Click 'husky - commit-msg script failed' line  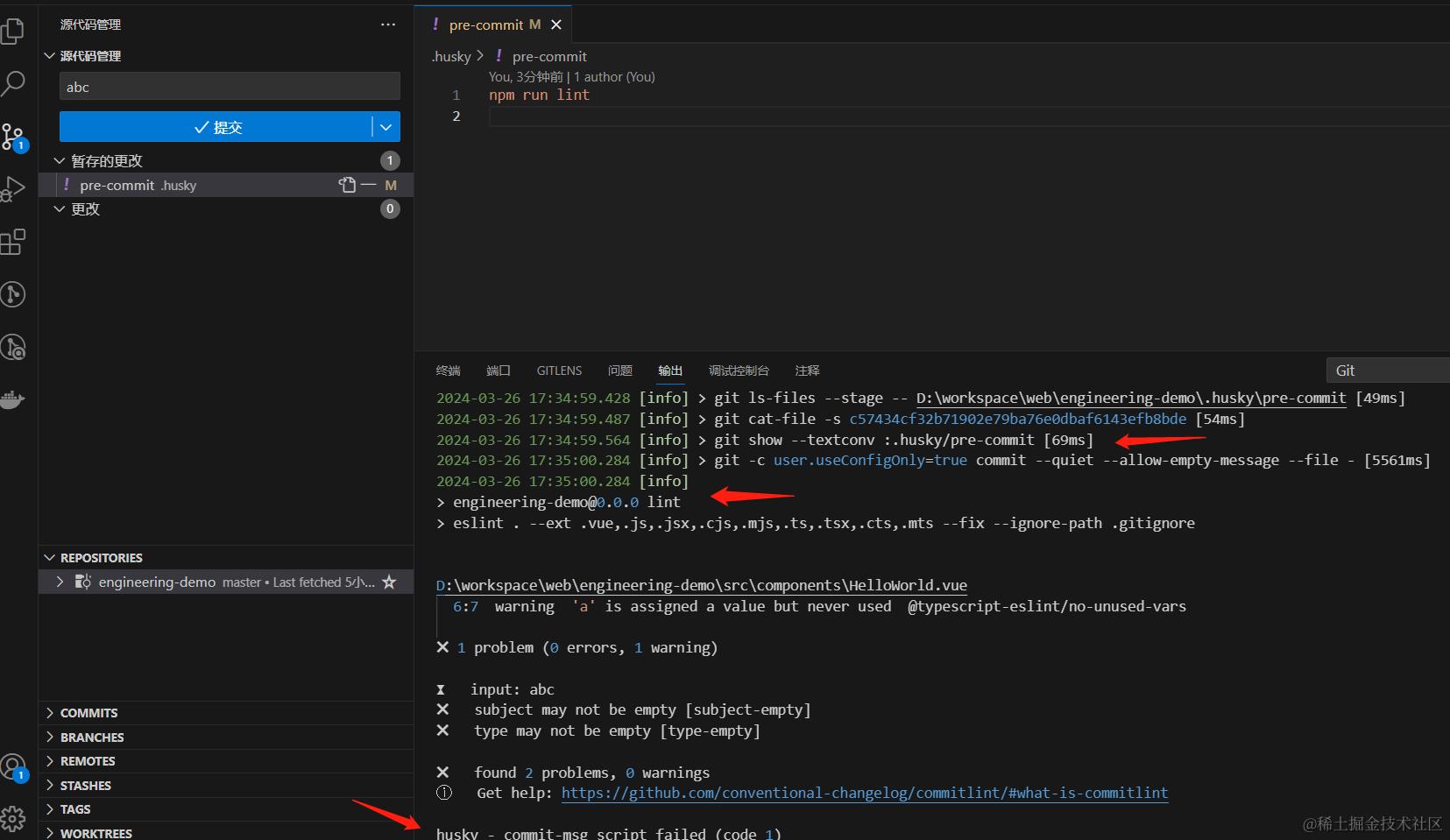(609, 833)
